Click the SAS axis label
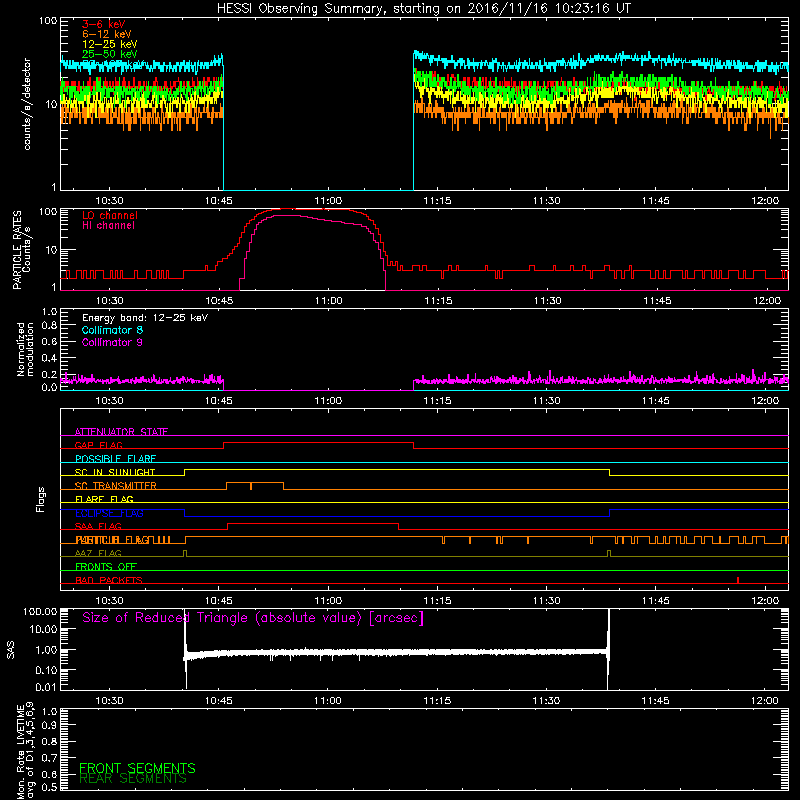800x800 pixels. (11, 649)
